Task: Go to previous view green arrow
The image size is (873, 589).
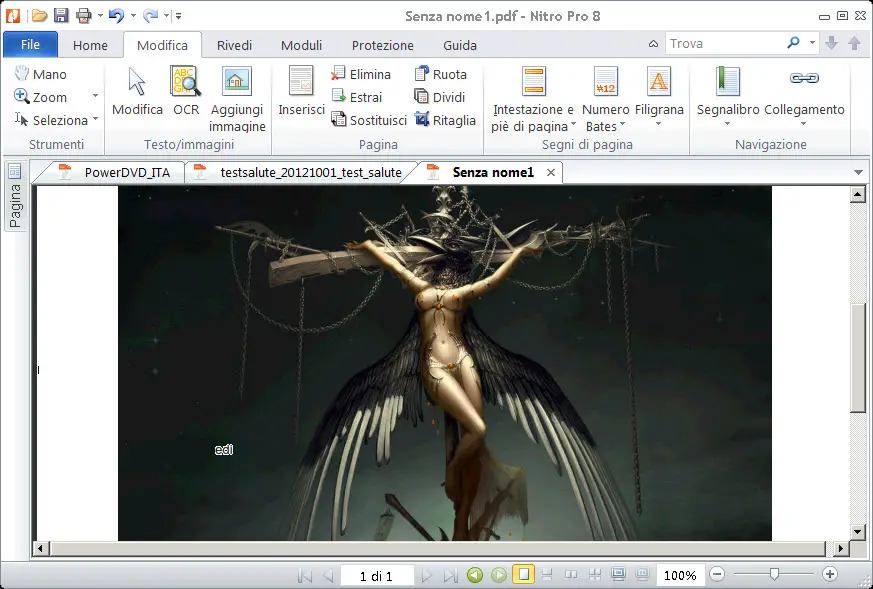Action: click(x=475, y=575)
